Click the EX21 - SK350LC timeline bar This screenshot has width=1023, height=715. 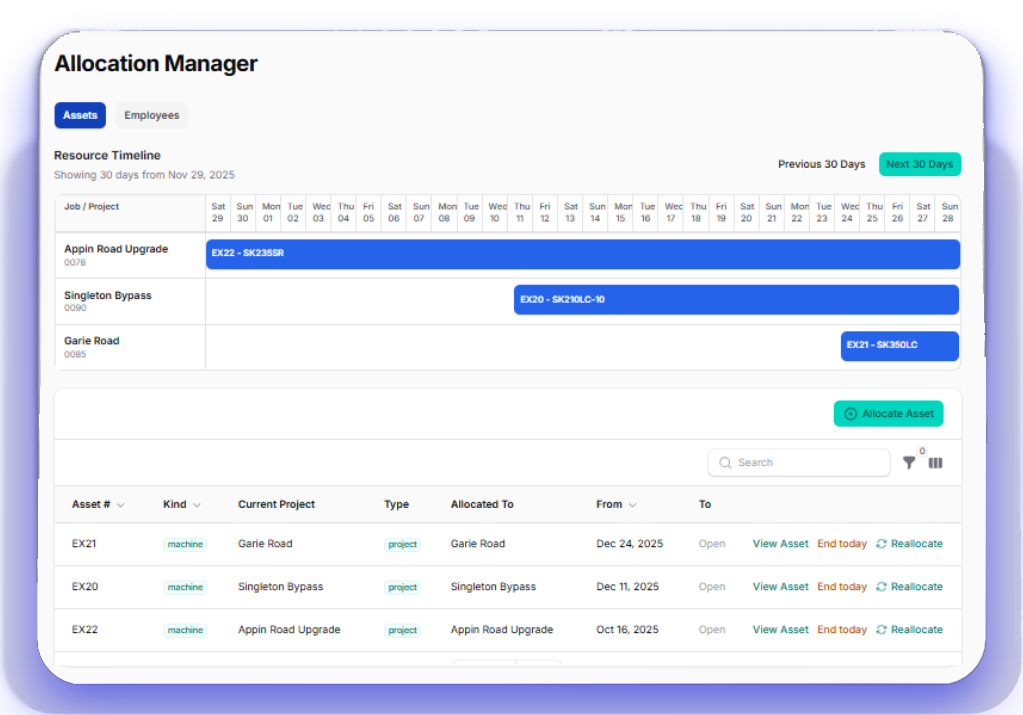pos(899,346)
